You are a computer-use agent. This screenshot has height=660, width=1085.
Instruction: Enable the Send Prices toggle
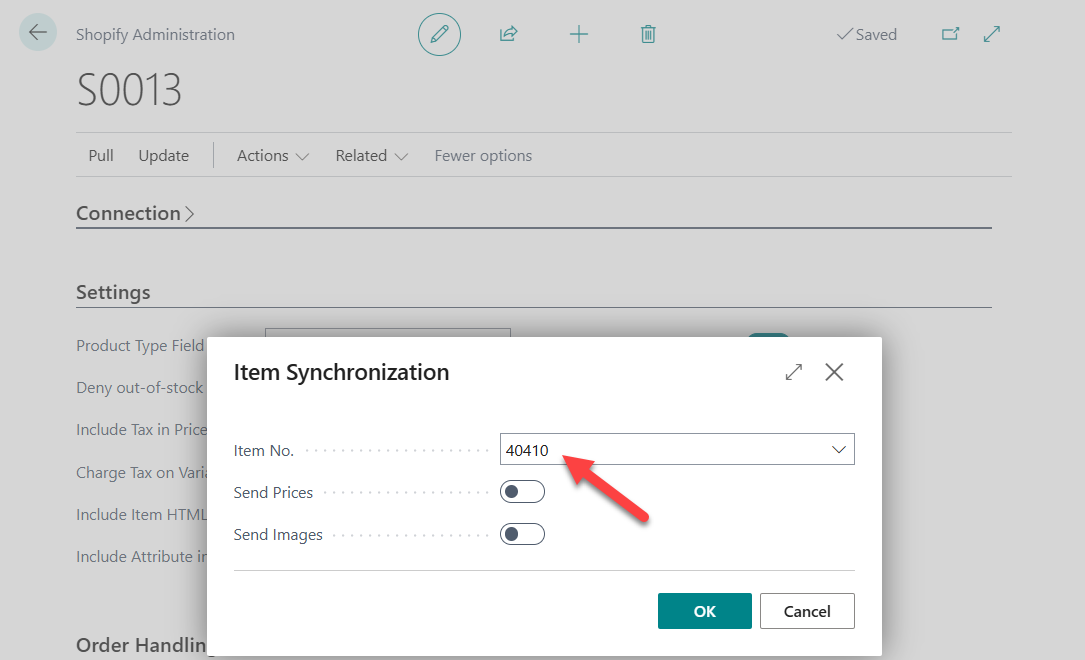(x=522, y=492)
